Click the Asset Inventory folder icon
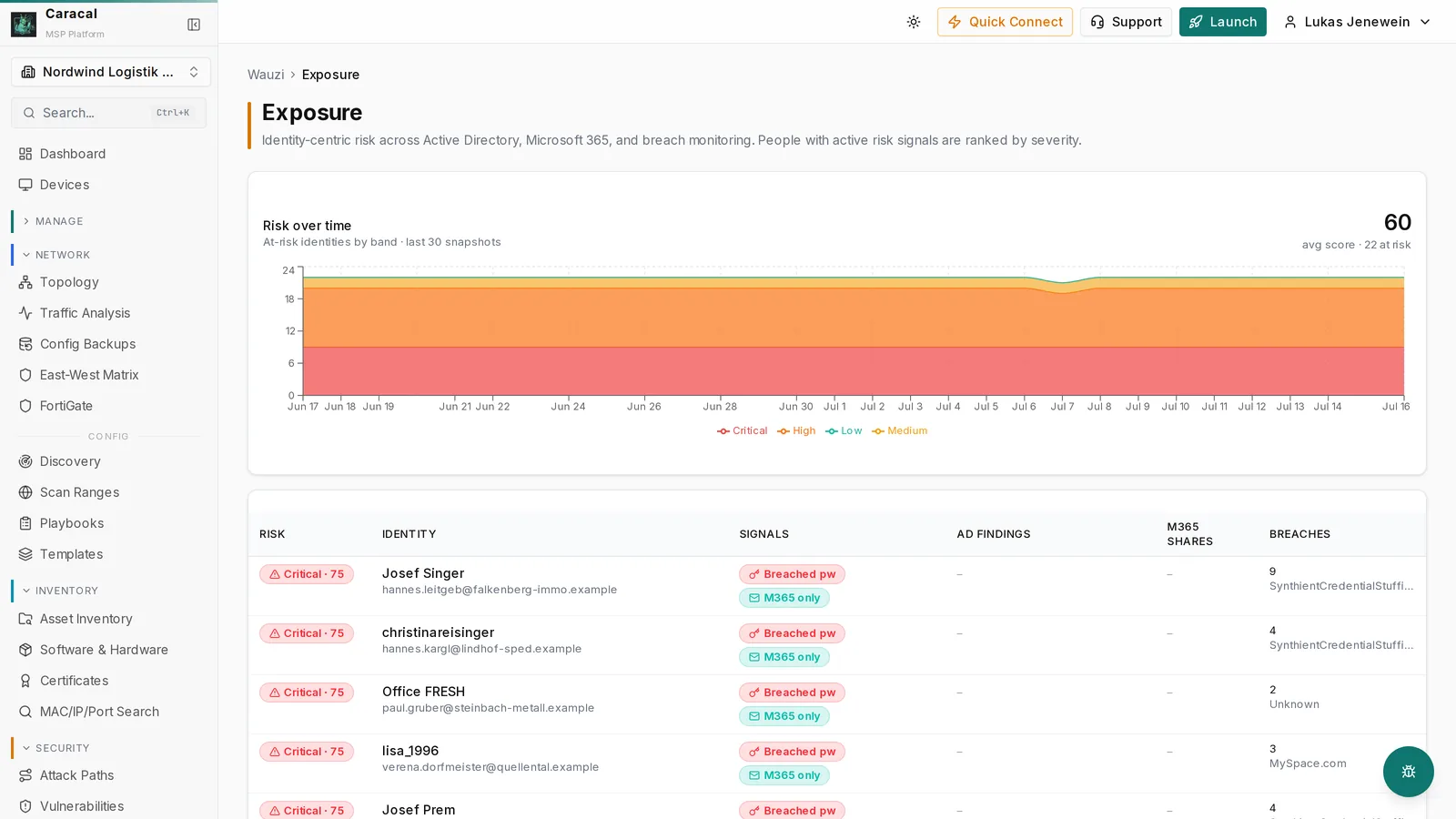1456x819 pixels. [x=25, y=619]
